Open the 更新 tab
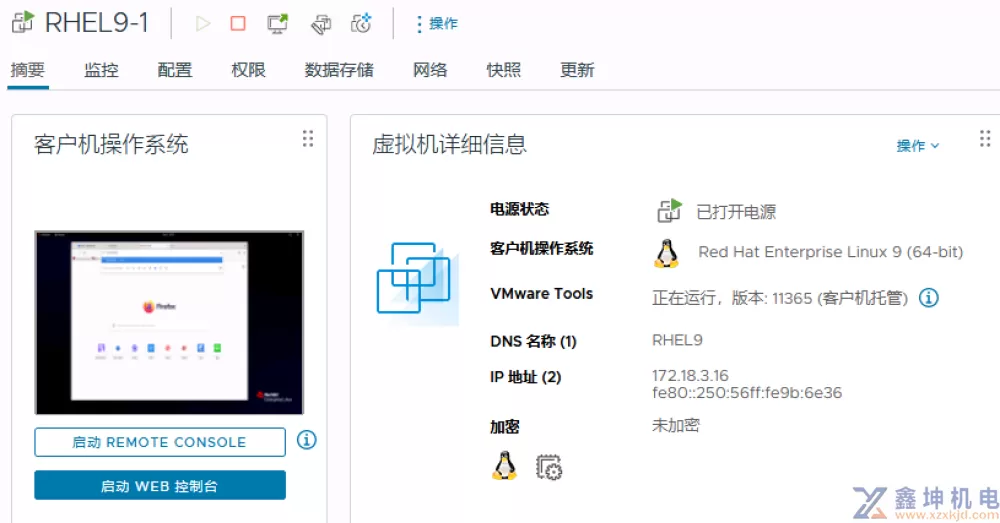Image resolution: width=1000 pixels, height=523 pixels. pos(577,70)
